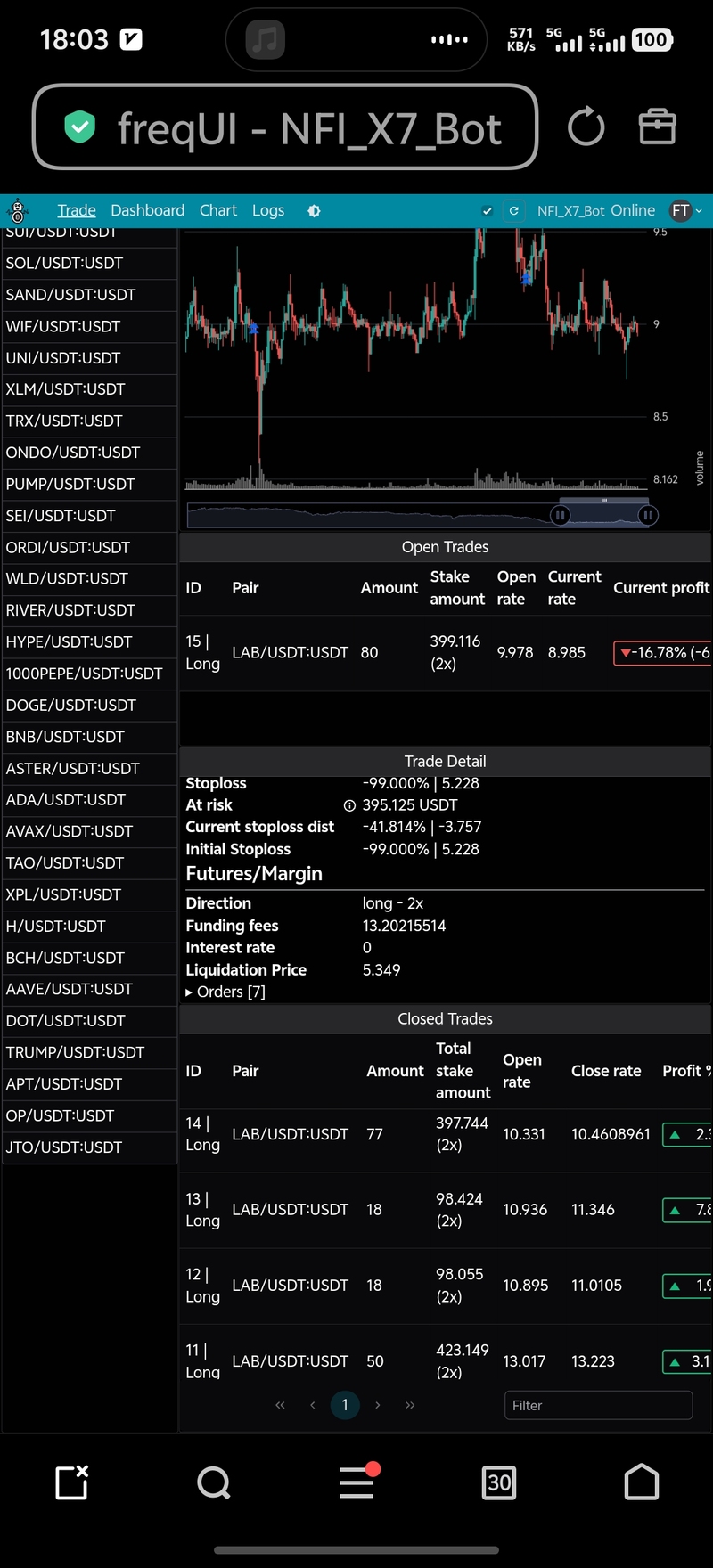Go to first page of closed trades

pos(280,1405)
